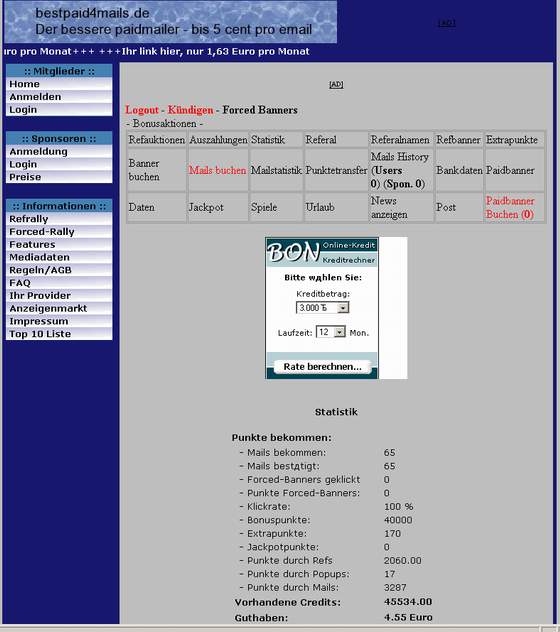Open Banner buchen link
The width and height of the screenshot is (560, 632).
(x=144, y=170)
